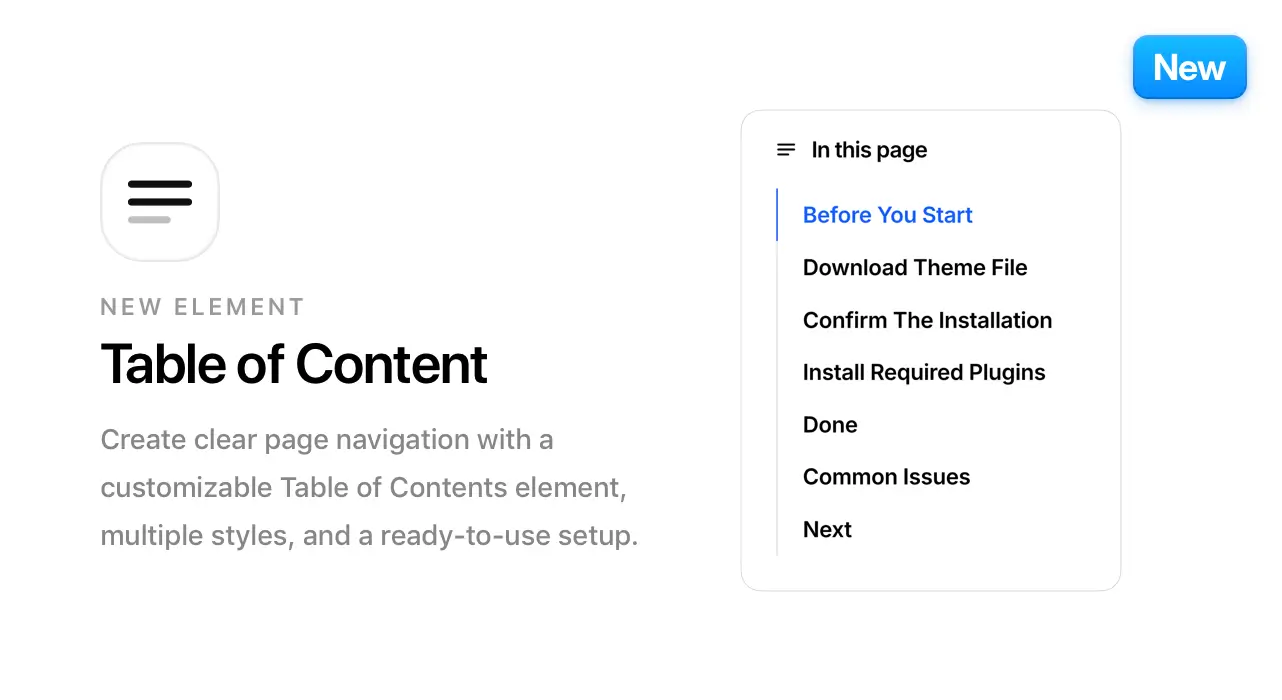Click the In this page heading
This screenshot has width=1282, height=700.
[x=869, y=150]
